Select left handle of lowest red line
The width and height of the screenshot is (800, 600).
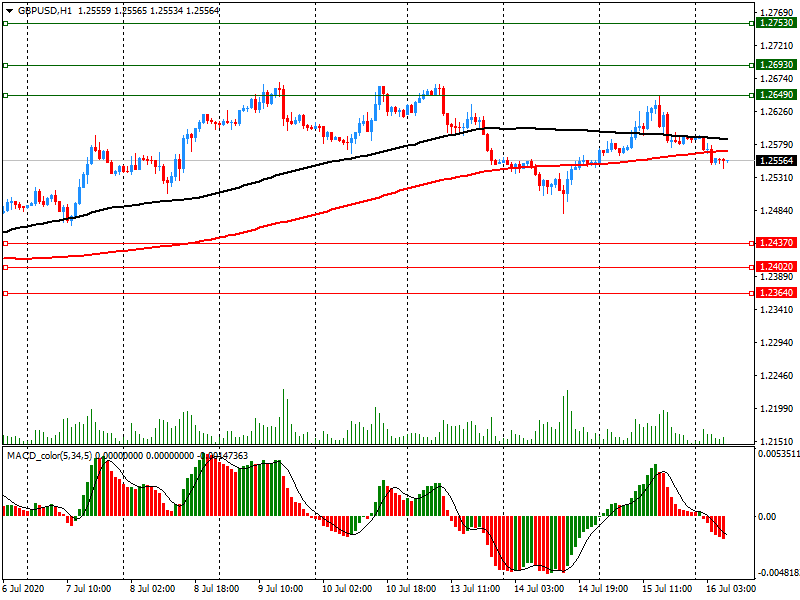pos(5,293)
